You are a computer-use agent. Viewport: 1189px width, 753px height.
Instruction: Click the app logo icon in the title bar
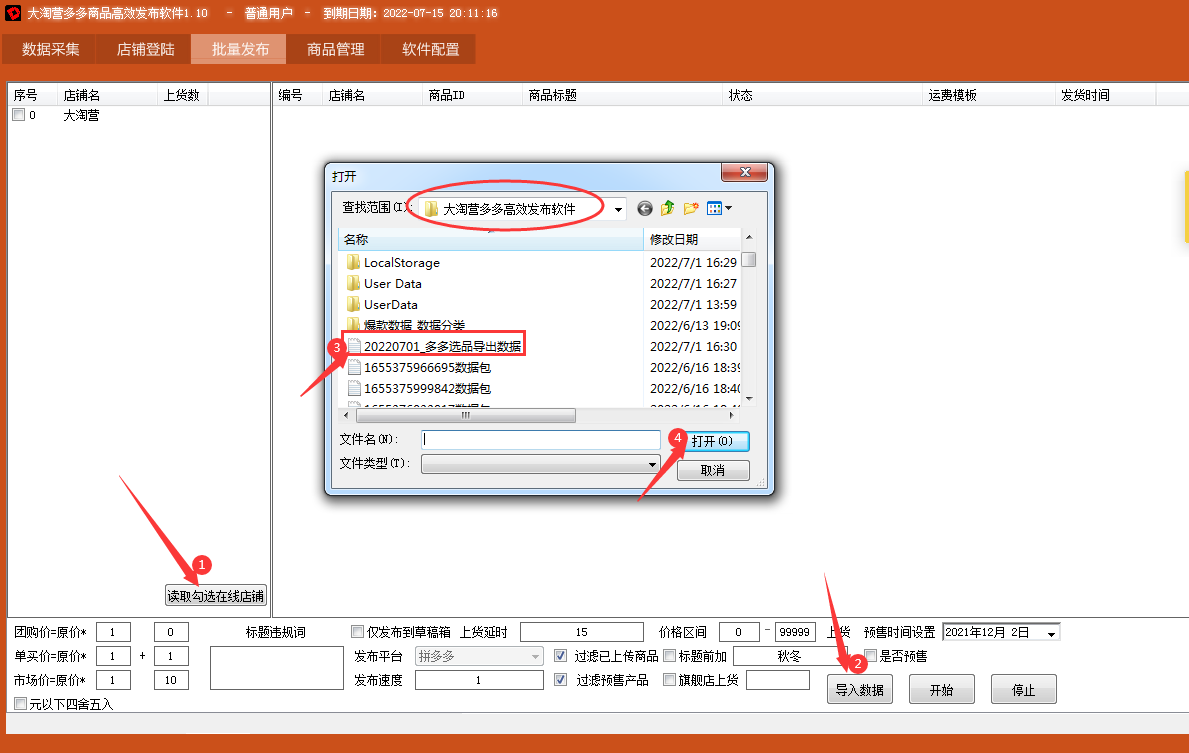(x=13, y=13)
